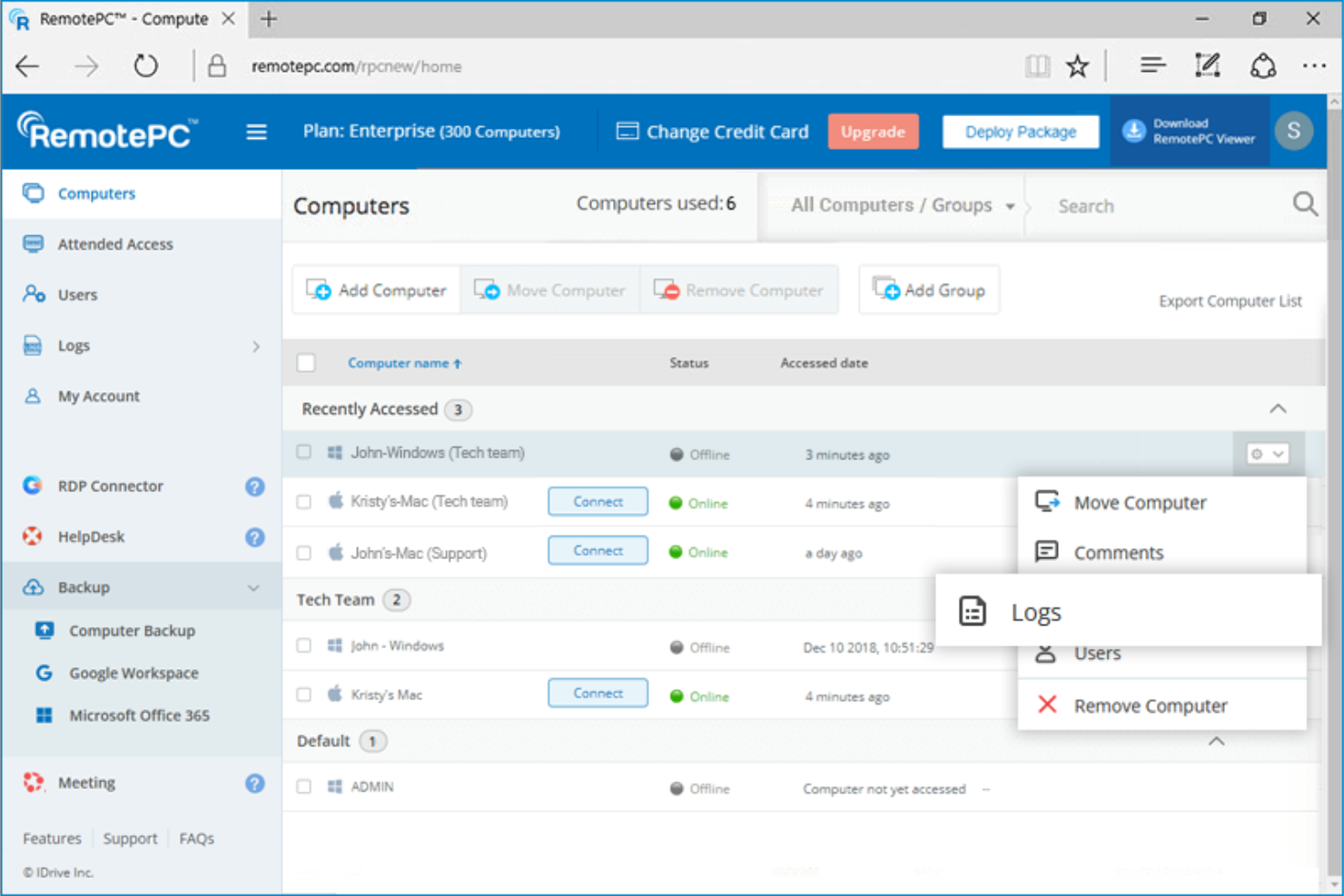Image resolution: width=1344 pixels, height=896 pixels.
Task: Check the select-all computers checkbox
Action: tap(306, 361)
